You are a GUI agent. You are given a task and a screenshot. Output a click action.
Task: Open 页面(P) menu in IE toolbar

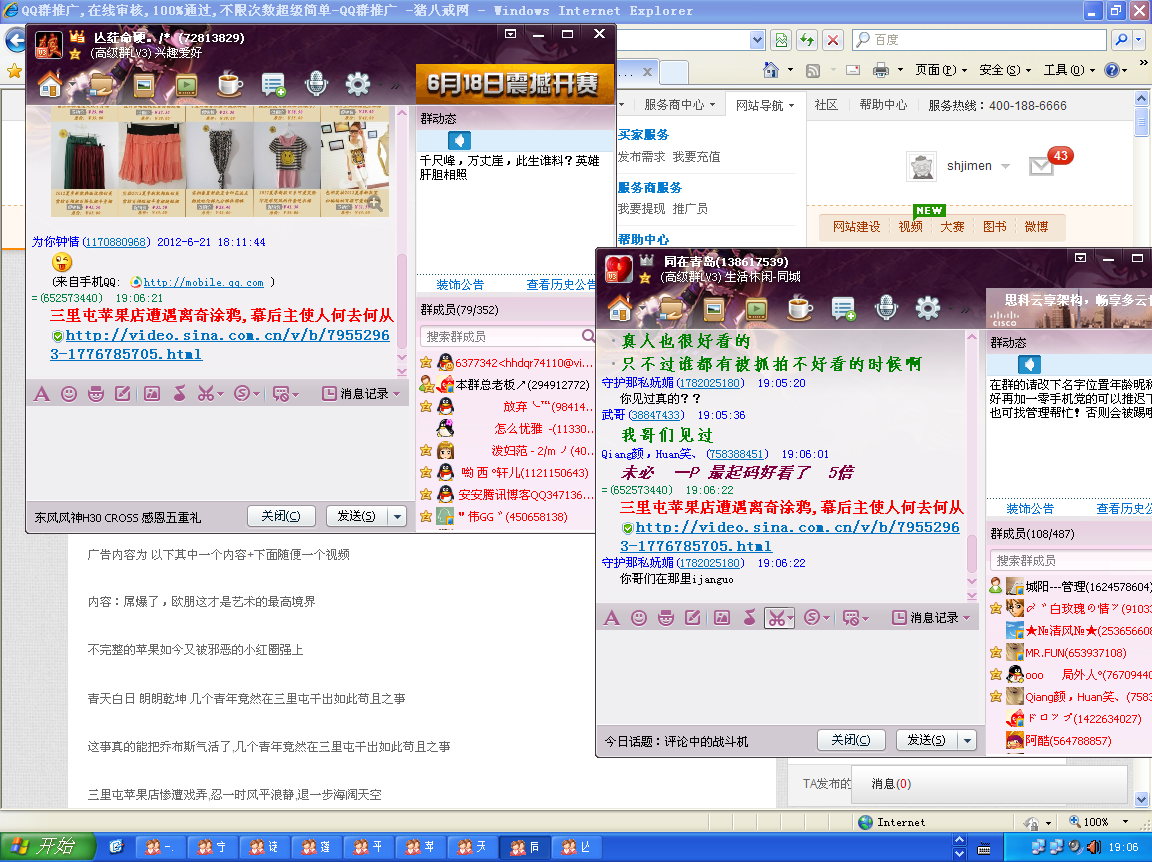(x=940, y=70)
